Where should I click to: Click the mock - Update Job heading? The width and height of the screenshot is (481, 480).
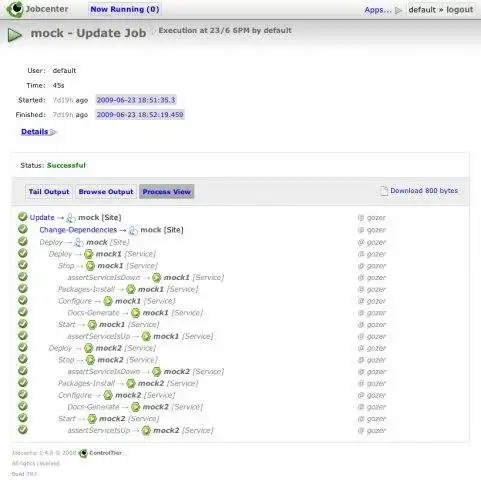coord(88,33)
